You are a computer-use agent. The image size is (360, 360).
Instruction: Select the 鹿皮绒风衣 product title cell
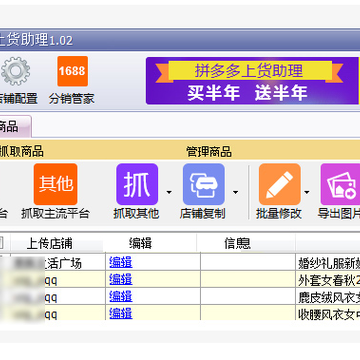(x=328, y=296)
